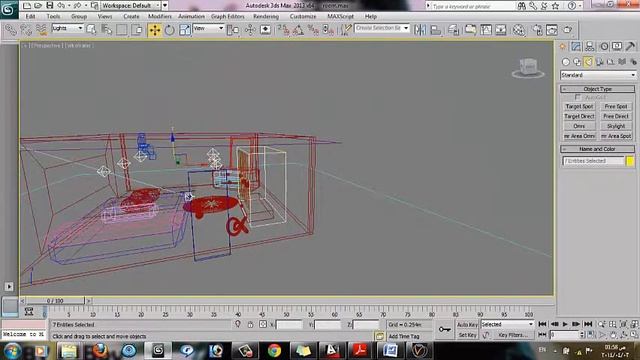Screen dimensions: 640x360
Task: Open the View reference coordinate dropdown
Action: click(209, 28)
